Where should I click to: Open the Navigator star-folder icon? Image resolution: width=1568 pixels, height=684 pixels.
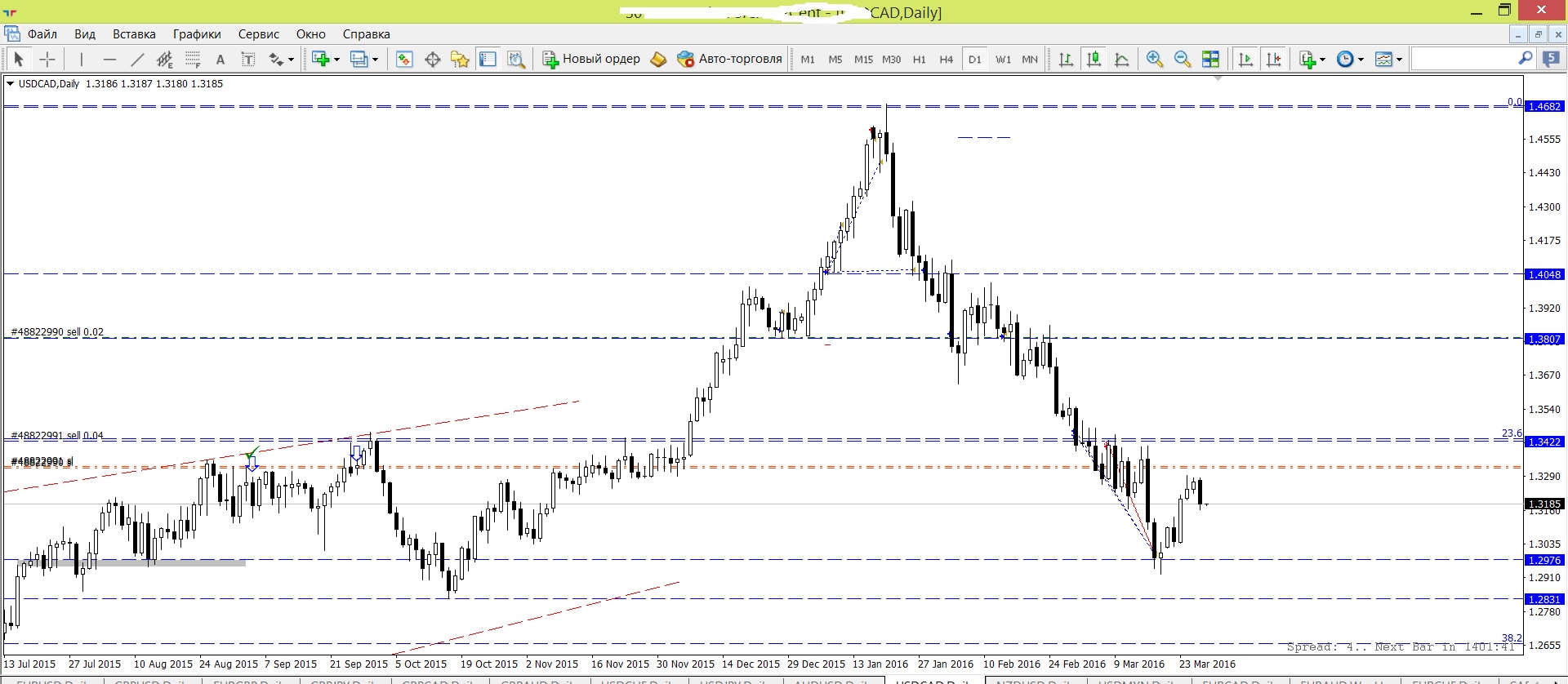[461, 59]
